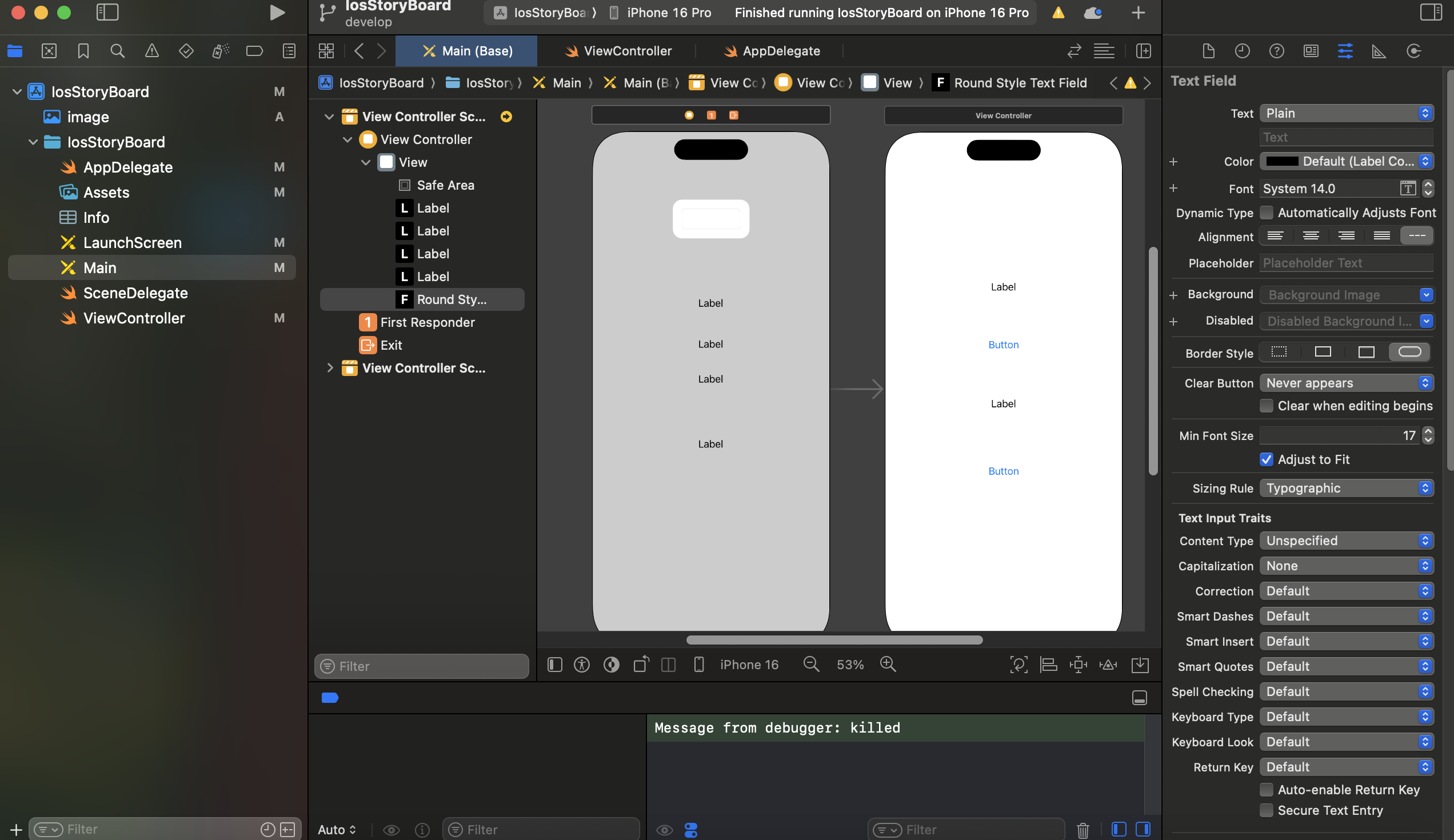Viewport: 1454px width, 840px height.
Task: Open the Report navigator icon
Action: [x=289, y=51]
